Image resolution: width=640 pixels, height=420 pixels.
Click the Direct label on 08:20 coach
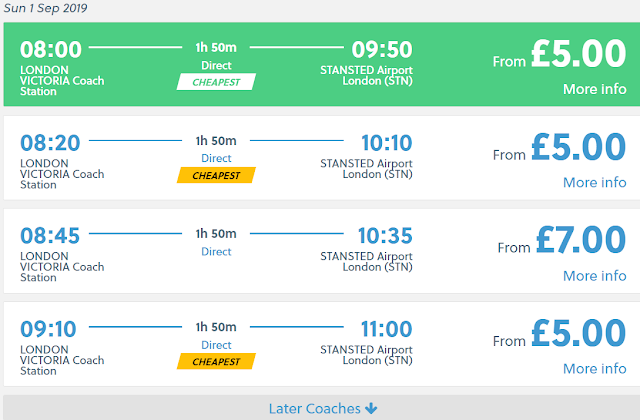(x=216, y=158)
